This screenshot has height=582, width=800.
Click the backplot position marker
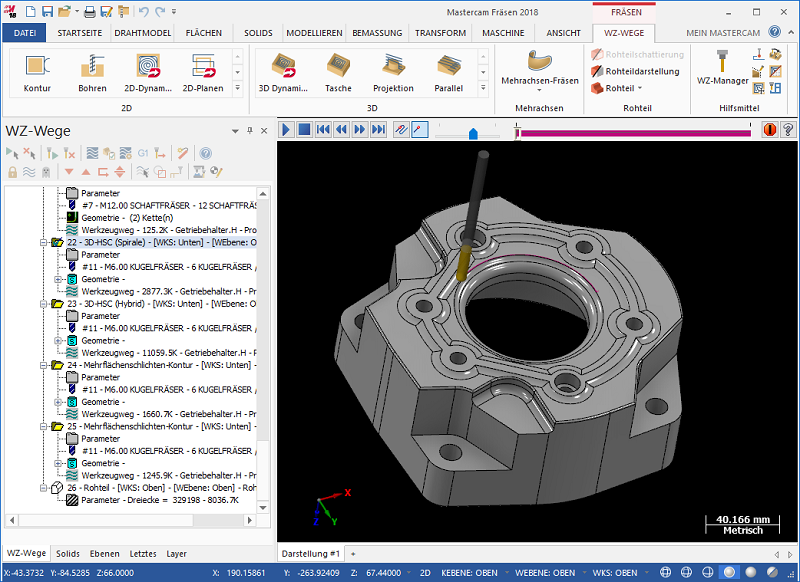(x=517, y=132)
